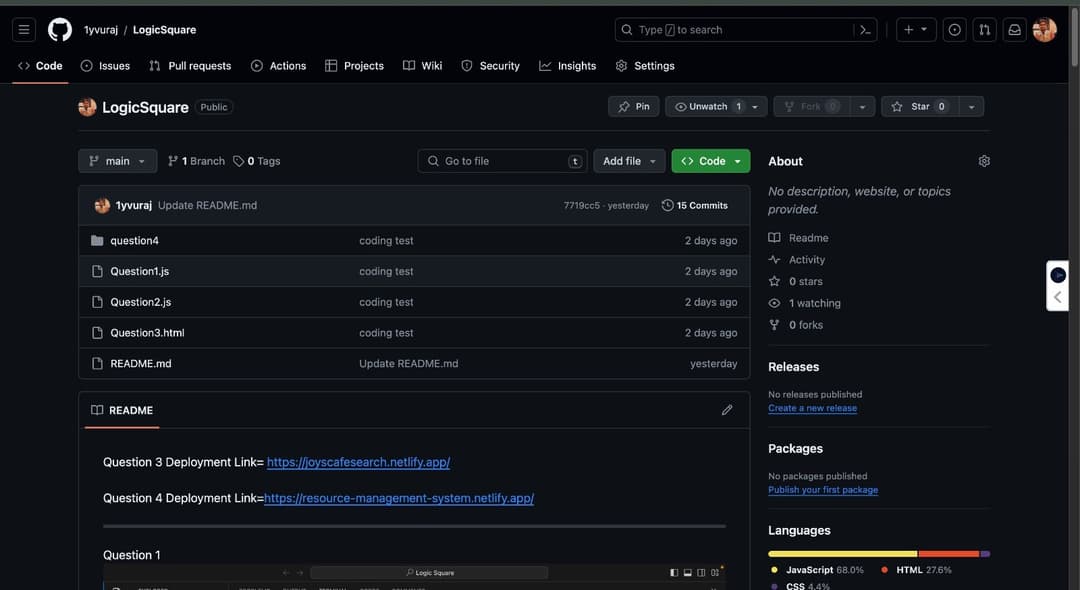
Task: Expand the create new plus dropdown
Action: [915, 30]
